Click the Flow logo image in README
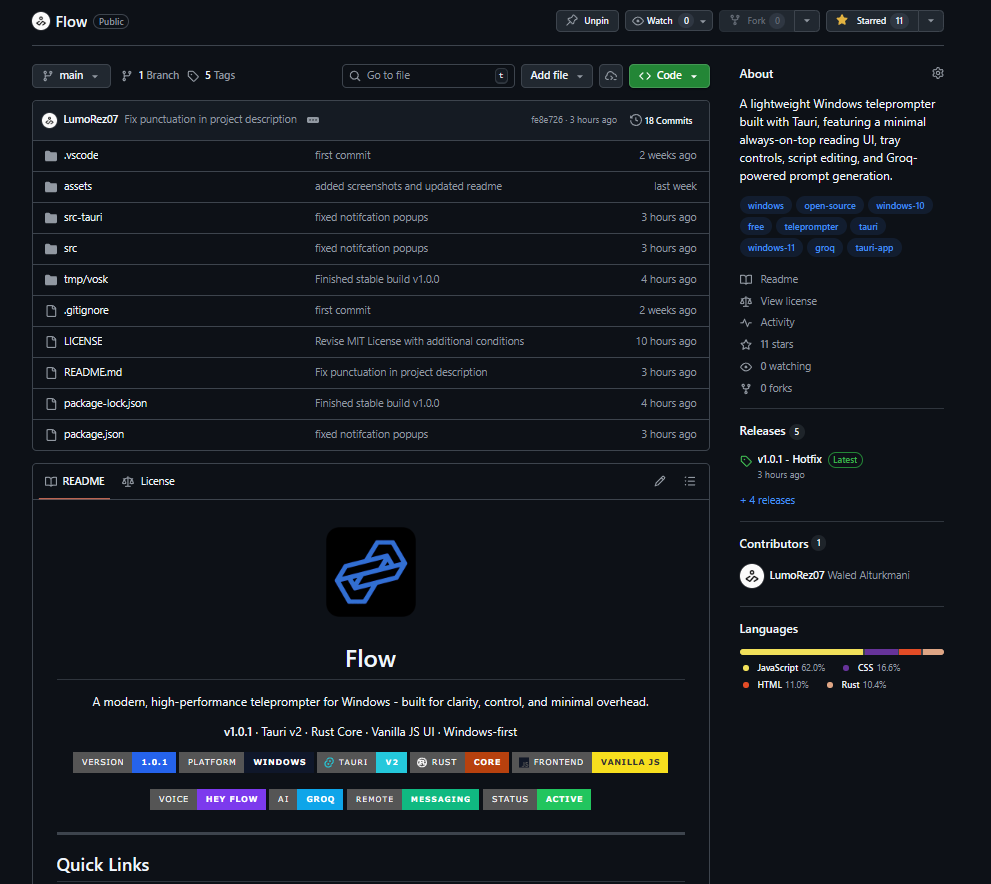The width and height of the screenshot is (991, 884). point(371,572)
